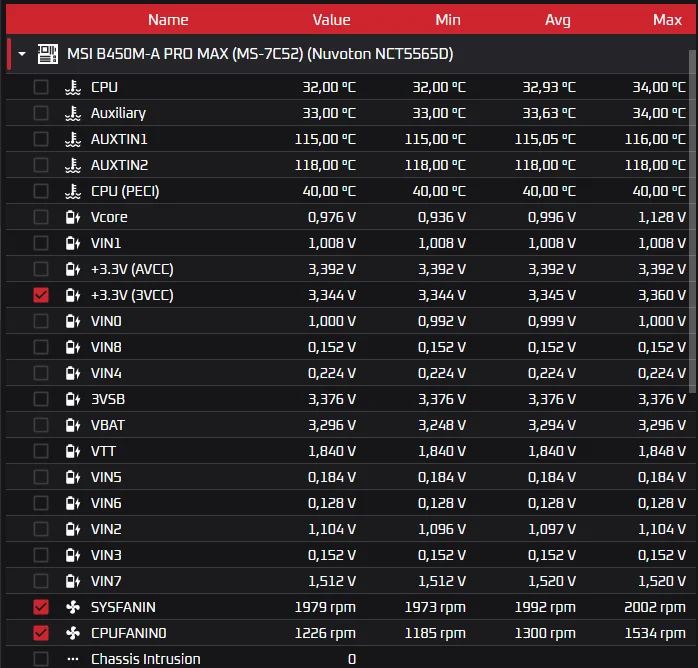This screenshot has height=668, width=698.
Task: Click the voltage icon beside VIN8
Action: coord(73,347)
